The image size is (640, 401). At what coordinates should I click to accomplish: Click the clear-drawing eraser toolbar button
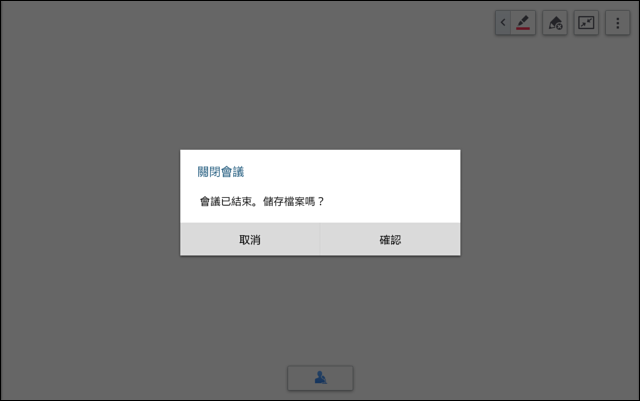(555, 23)
